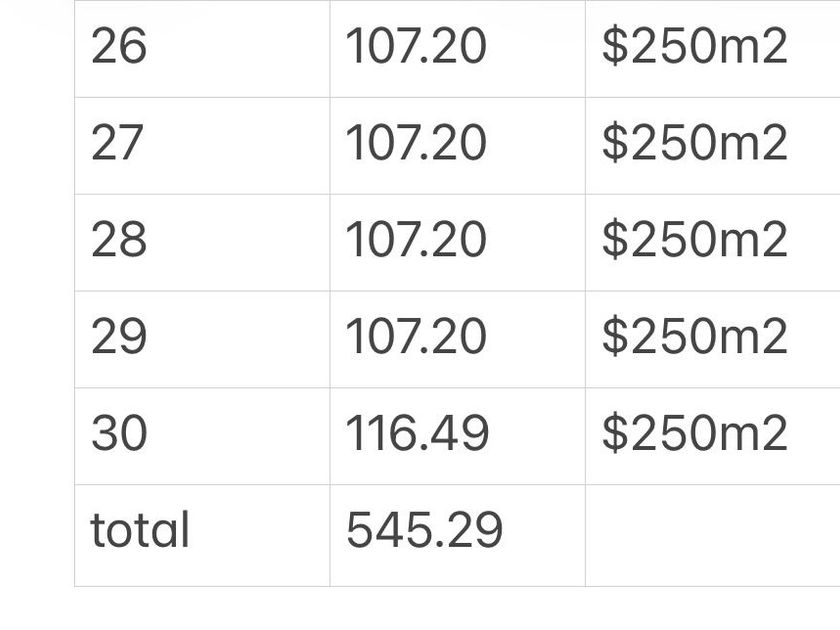This screenshot has width=840, height=630.
Task: Click the $250m2 price in row 28
Action: click(x=694, y=240)
